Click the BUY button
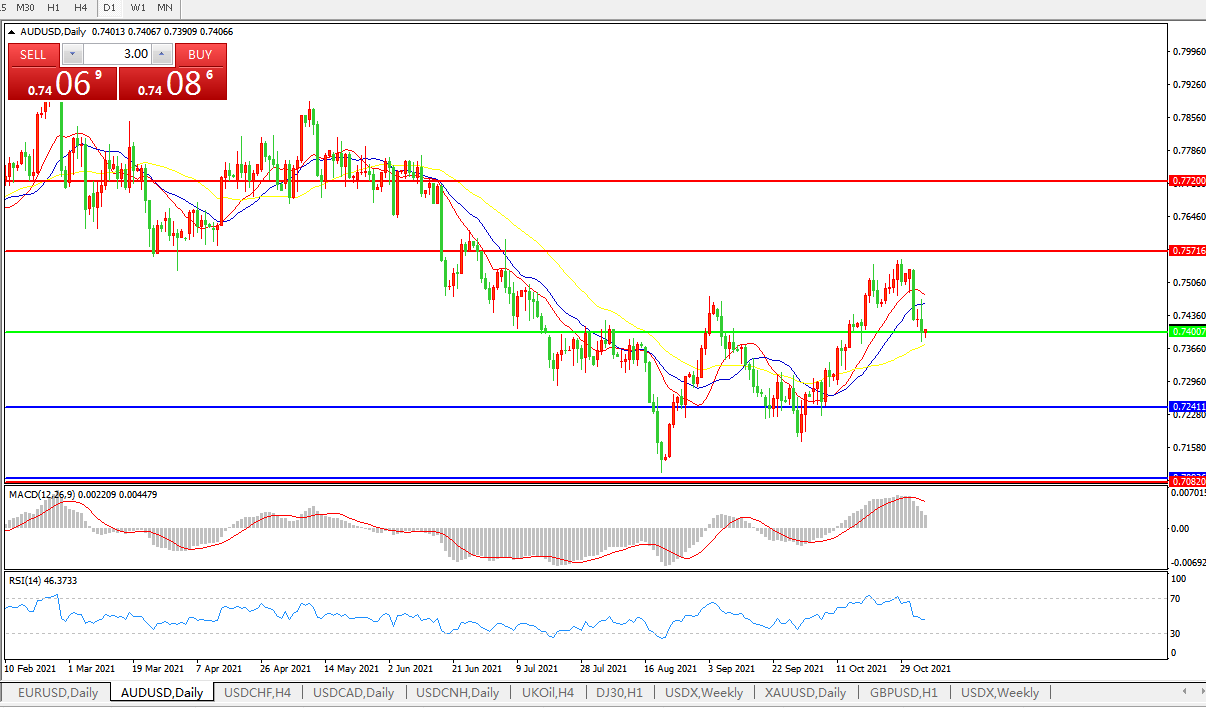This screenshot has height=708, width=1206. coord(200,54)
